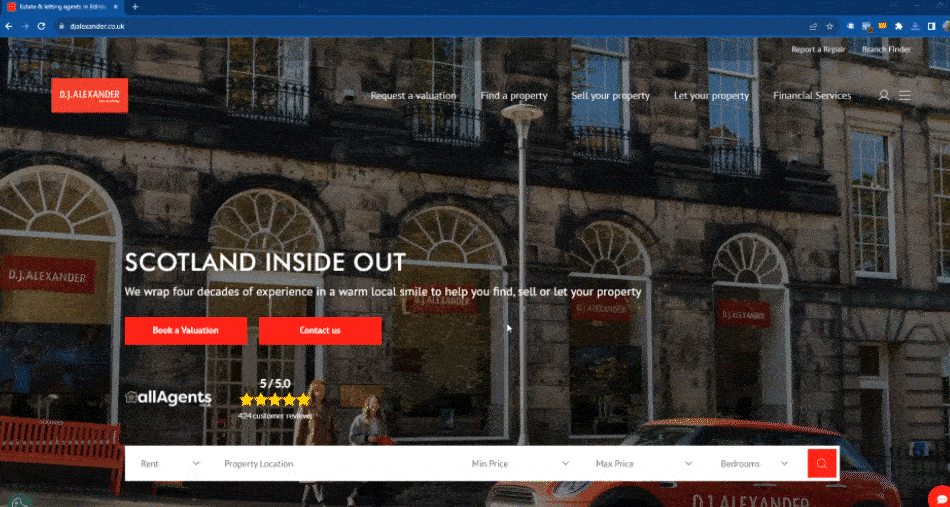
Task: Reload the page with the refresh icon
Action: click(x=41, y=26)
